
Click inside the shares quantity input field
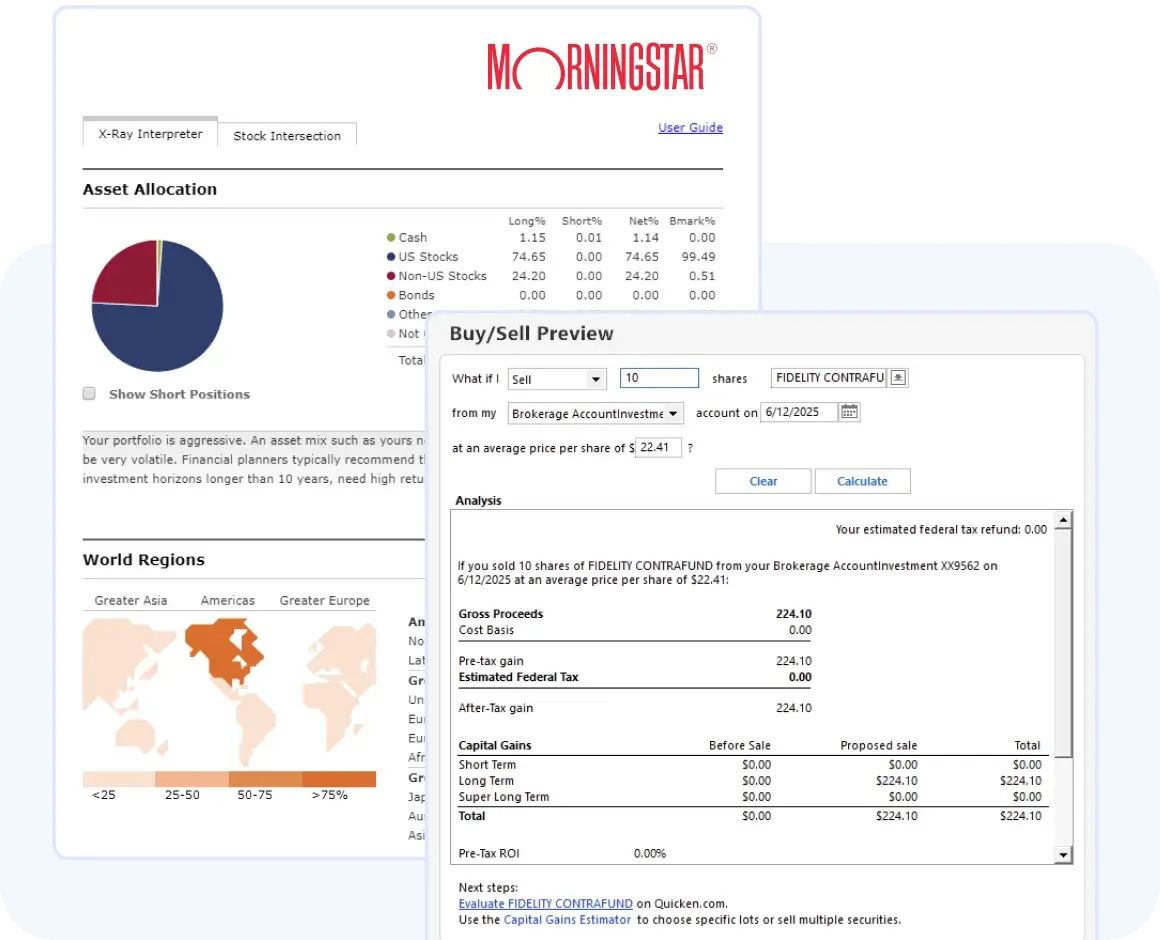(x=659, y=378)
